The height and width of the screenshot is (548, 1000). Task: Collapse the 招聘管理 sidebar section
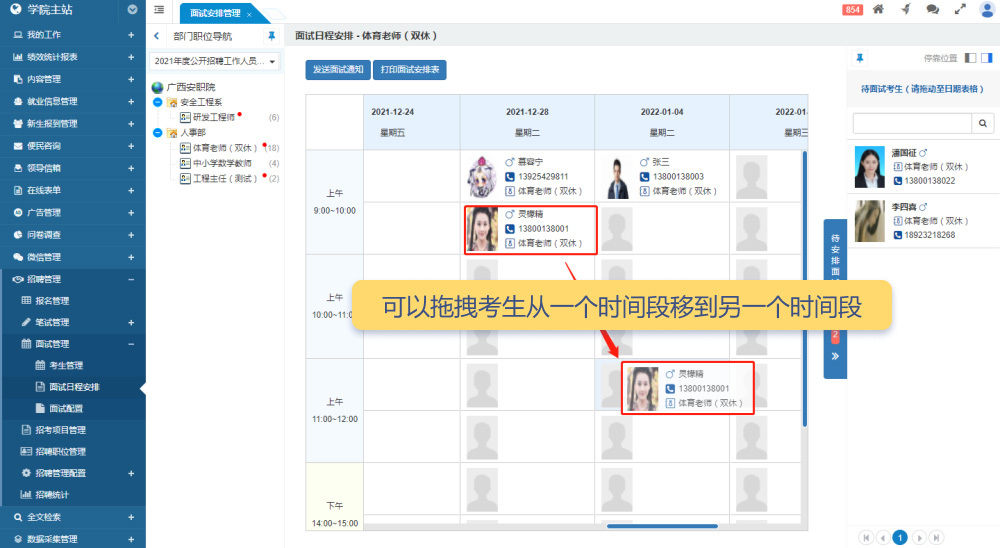click(x=131, y=279)
